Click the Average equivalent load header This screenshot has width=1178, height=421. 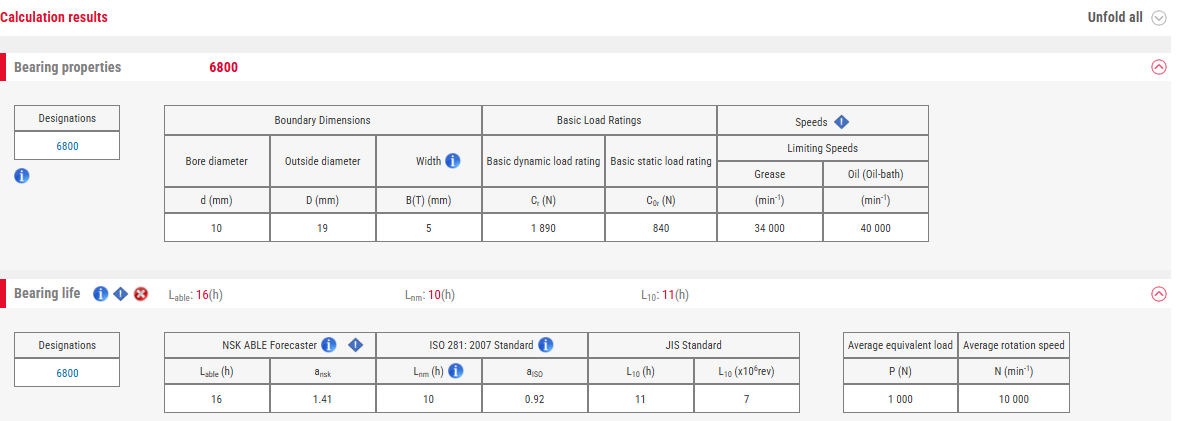click(900, 345)
